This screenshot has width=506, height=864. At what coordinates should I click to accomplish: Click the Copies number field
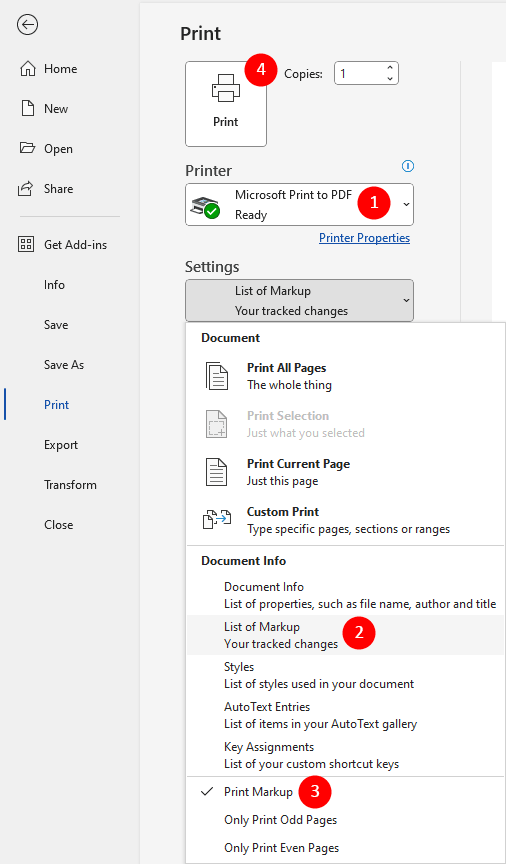click(359, 73)
